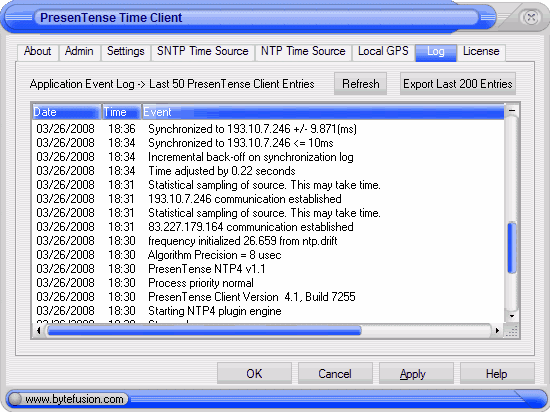Select 'Process priority normal' log row
The height and width of the screenshot is (412, 550).
268,283
